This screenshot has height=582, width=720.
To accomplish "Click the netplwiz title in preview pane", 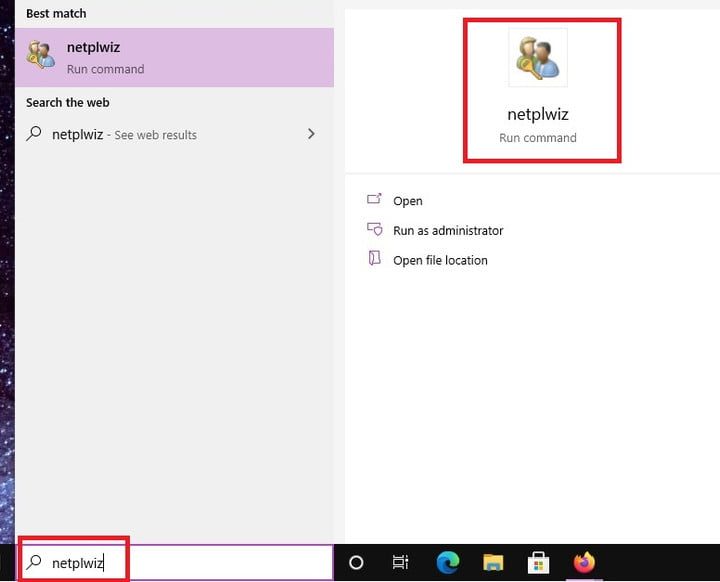I will pyautogui.click(x=538, y=114).
